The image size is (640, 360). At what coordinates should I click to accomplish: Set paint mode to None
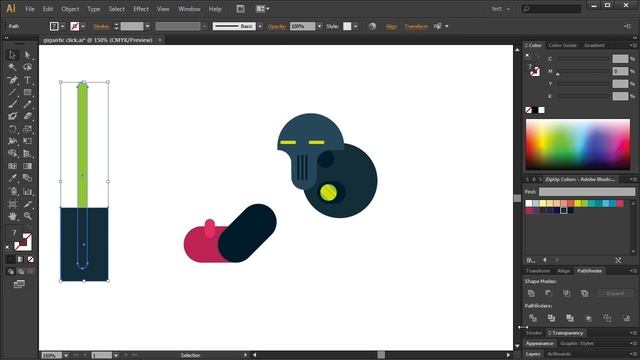pyautogui.click(x=31, y=259)
